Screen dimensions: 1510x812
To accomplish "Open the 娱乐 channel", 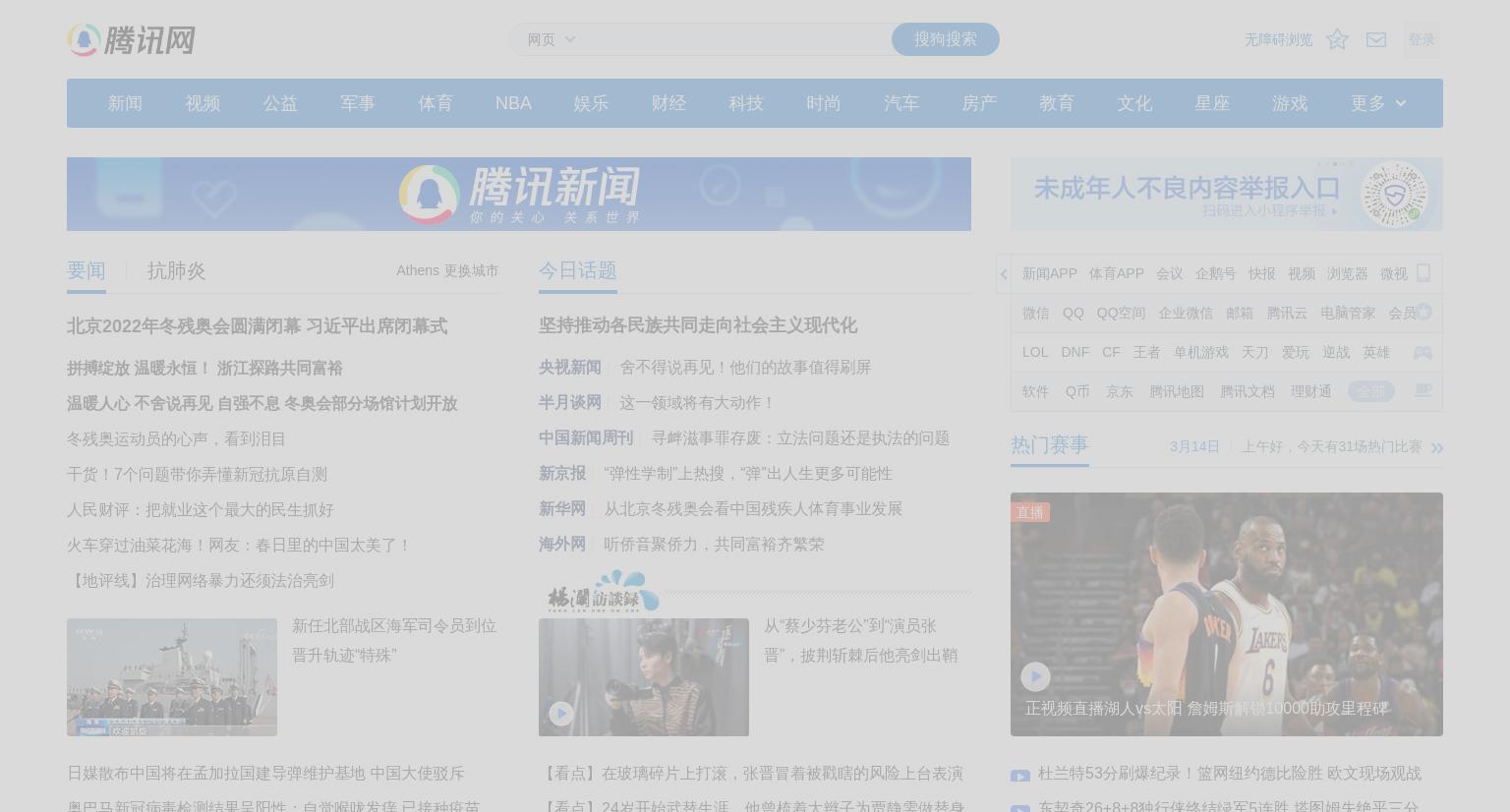I will [591, 103].
